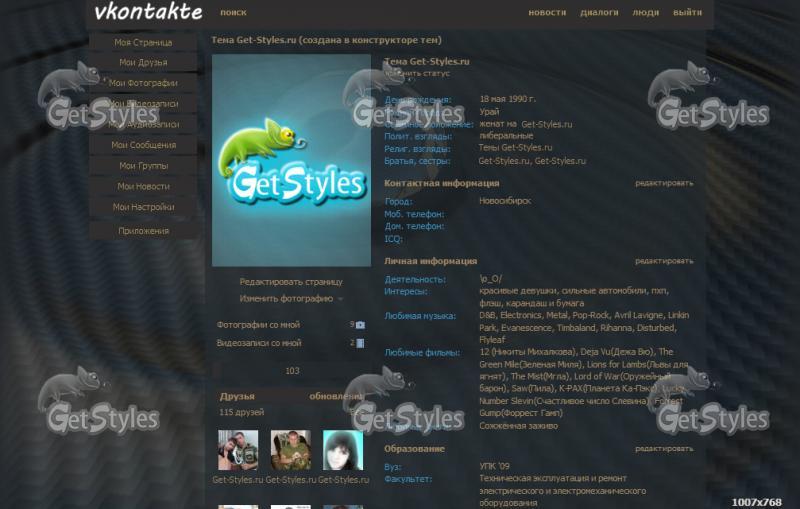Click обновления in the friends block
Image resolution: width=800 pixels, height=509 pixels.
pos(336,396)
